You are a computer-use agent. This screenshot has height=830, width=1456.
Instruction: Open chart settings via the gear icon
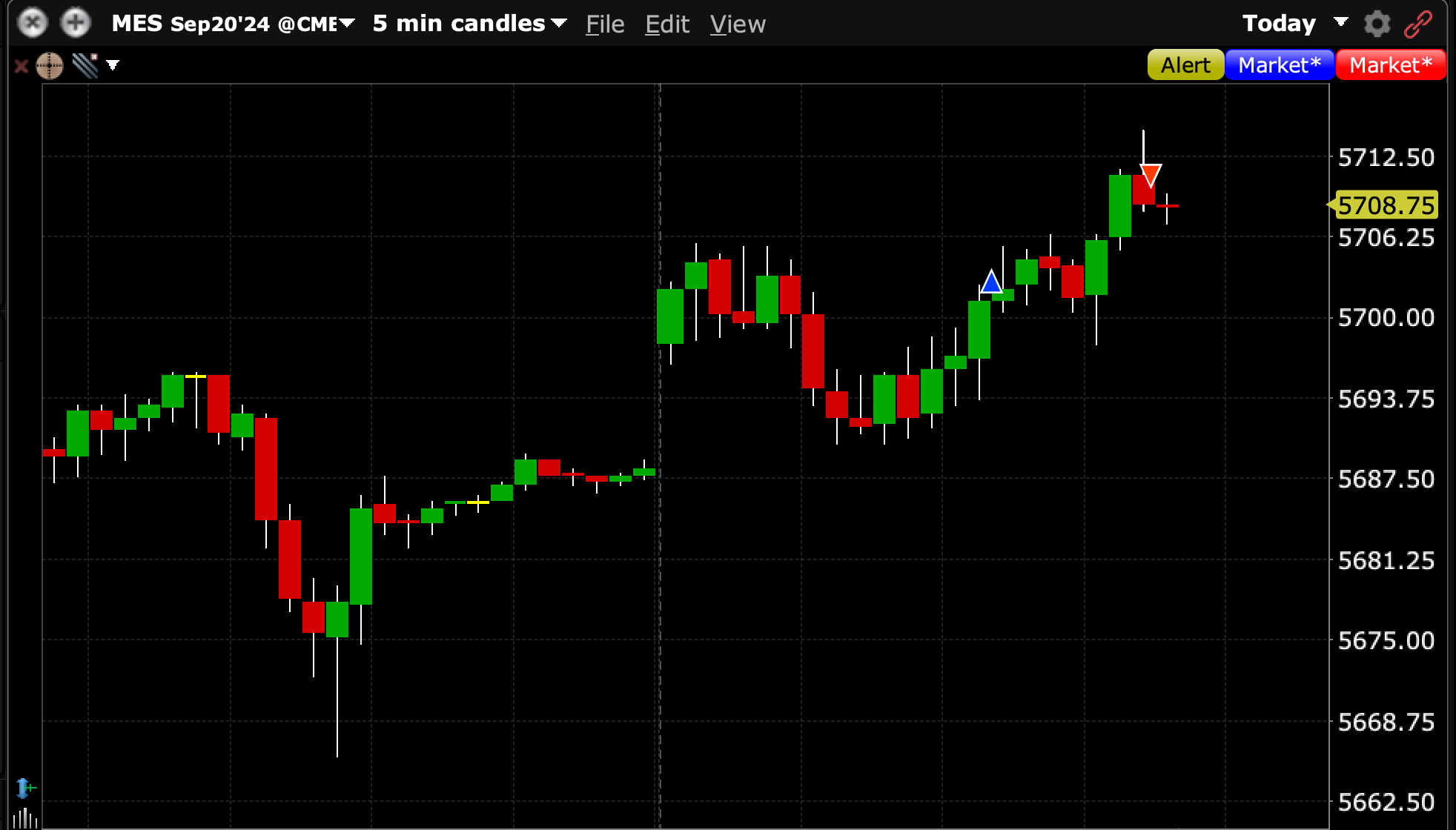(1377, 24)
